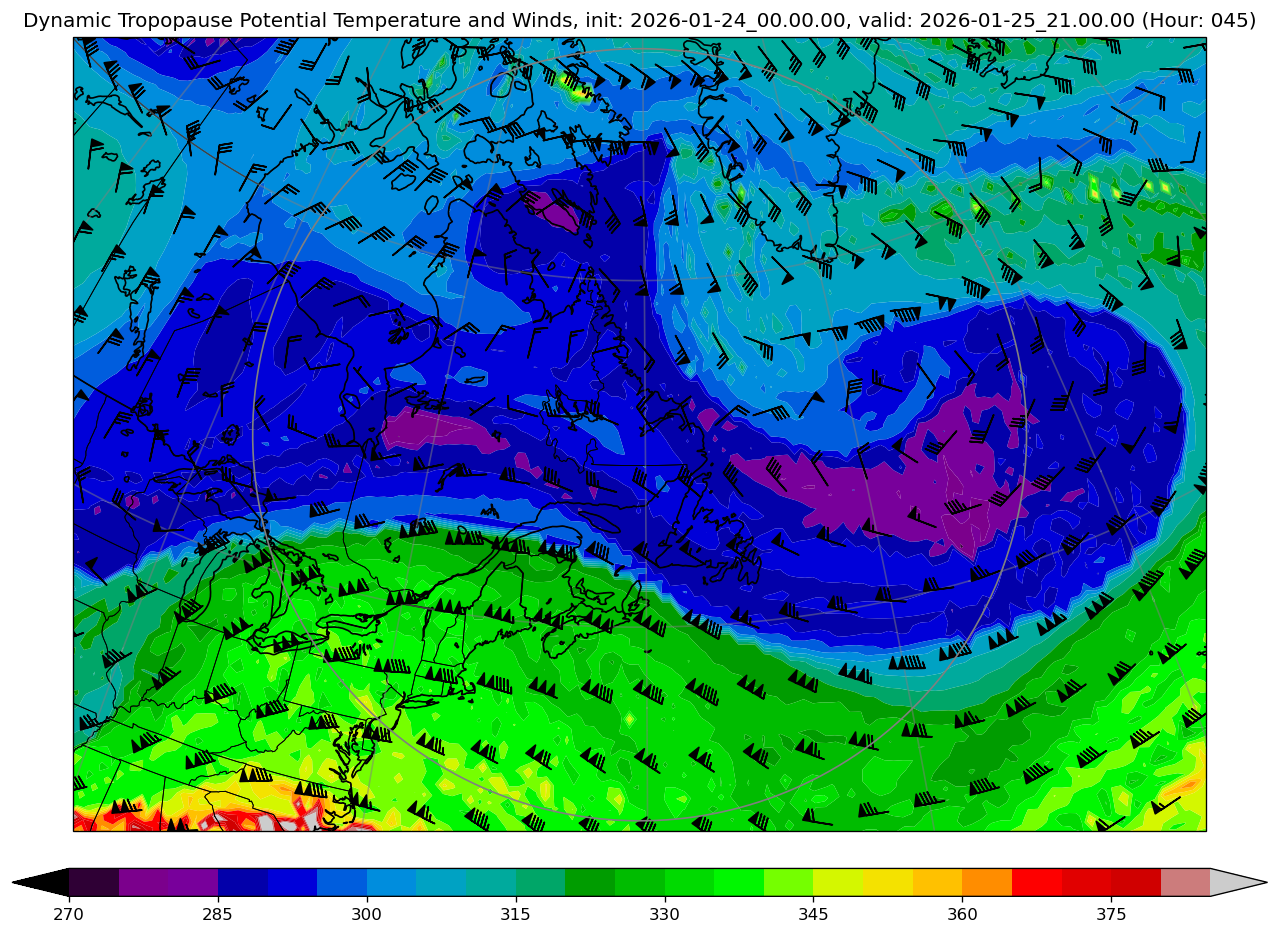The width and height of the screenshot is (1279, 935).
Task: Select the 360 tick label on colorbar
Action: click(x=962, y=914)
